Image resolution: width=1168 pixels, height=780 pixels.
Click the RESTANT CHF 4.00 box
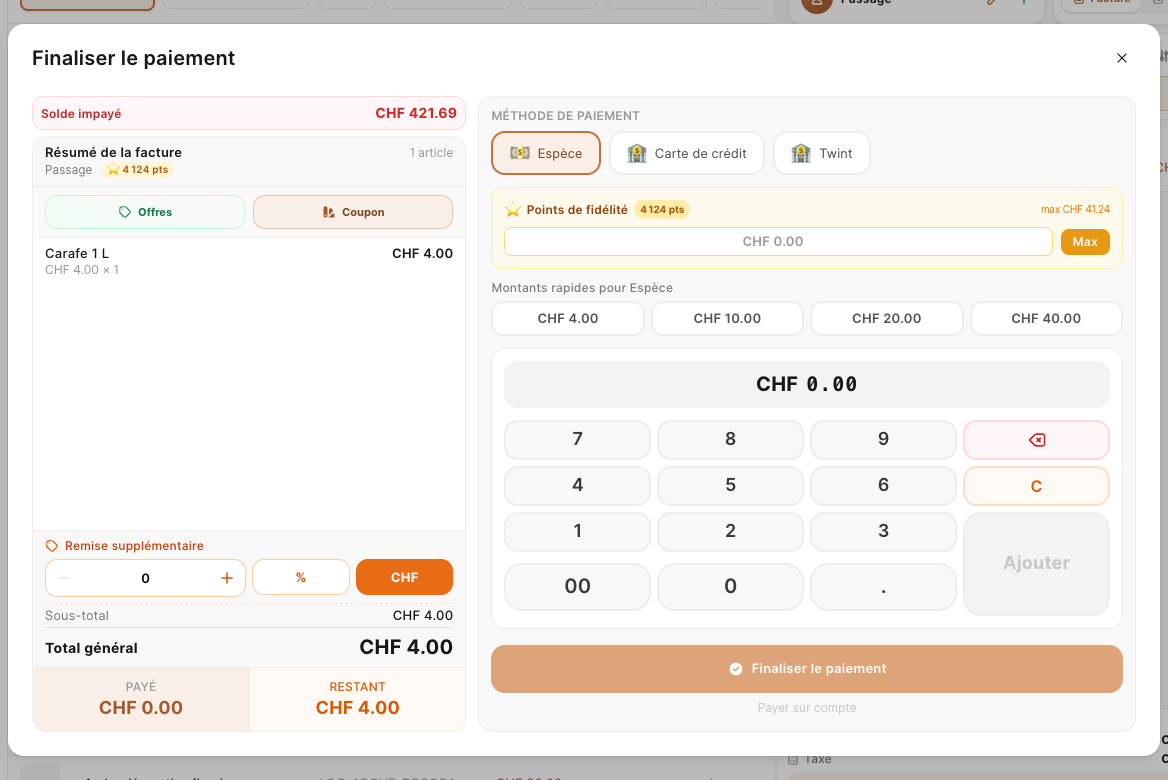358,699
